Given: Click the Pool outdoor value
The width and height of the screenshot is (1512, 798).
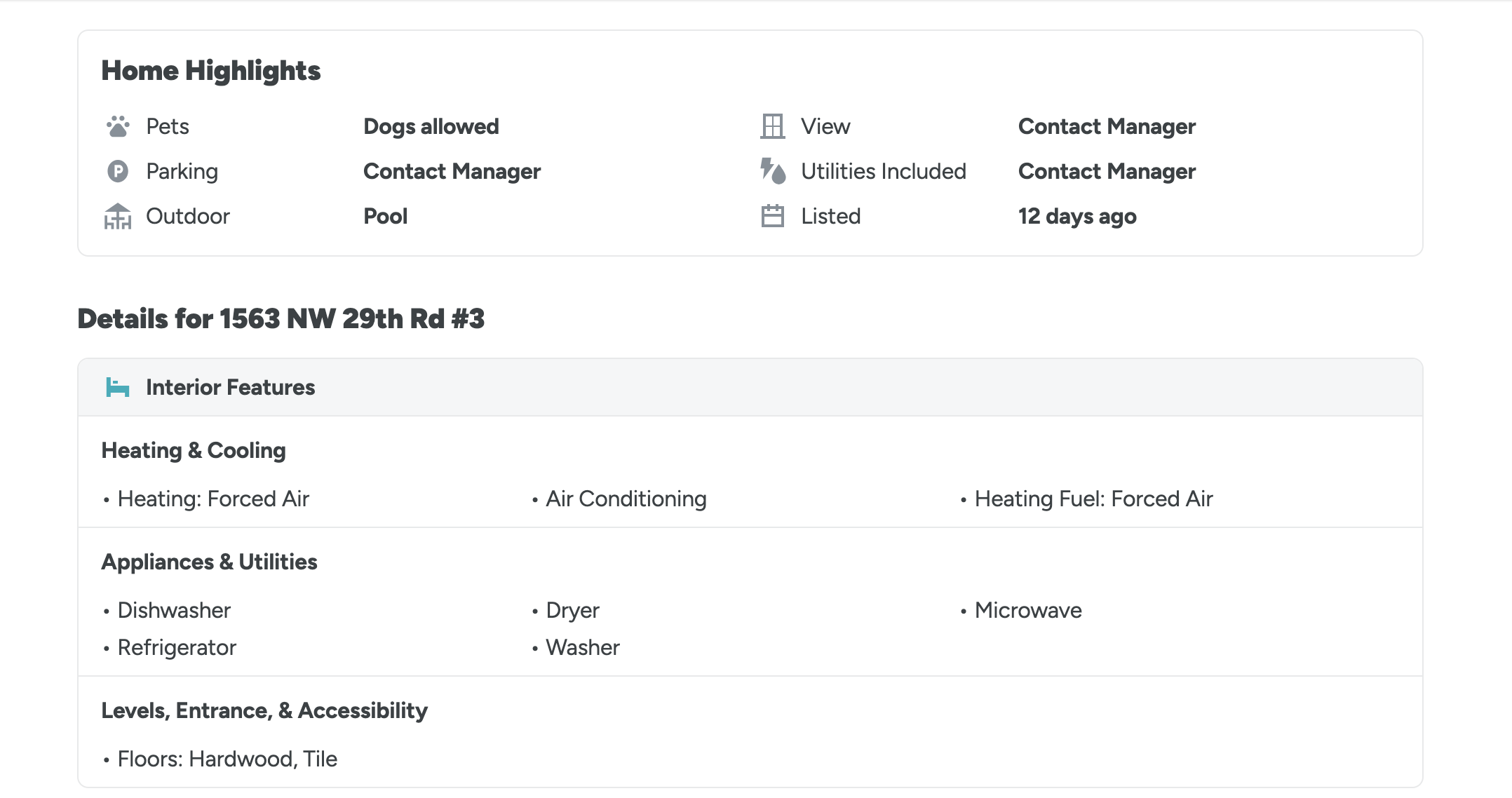Looking at the screenshot, I should tap(385, 216).
